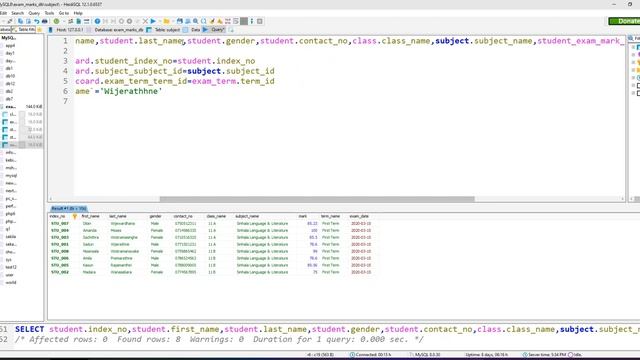Select the highlighted table in the exam_marks tree
The image size is (640, 360).
pos(22,145)
